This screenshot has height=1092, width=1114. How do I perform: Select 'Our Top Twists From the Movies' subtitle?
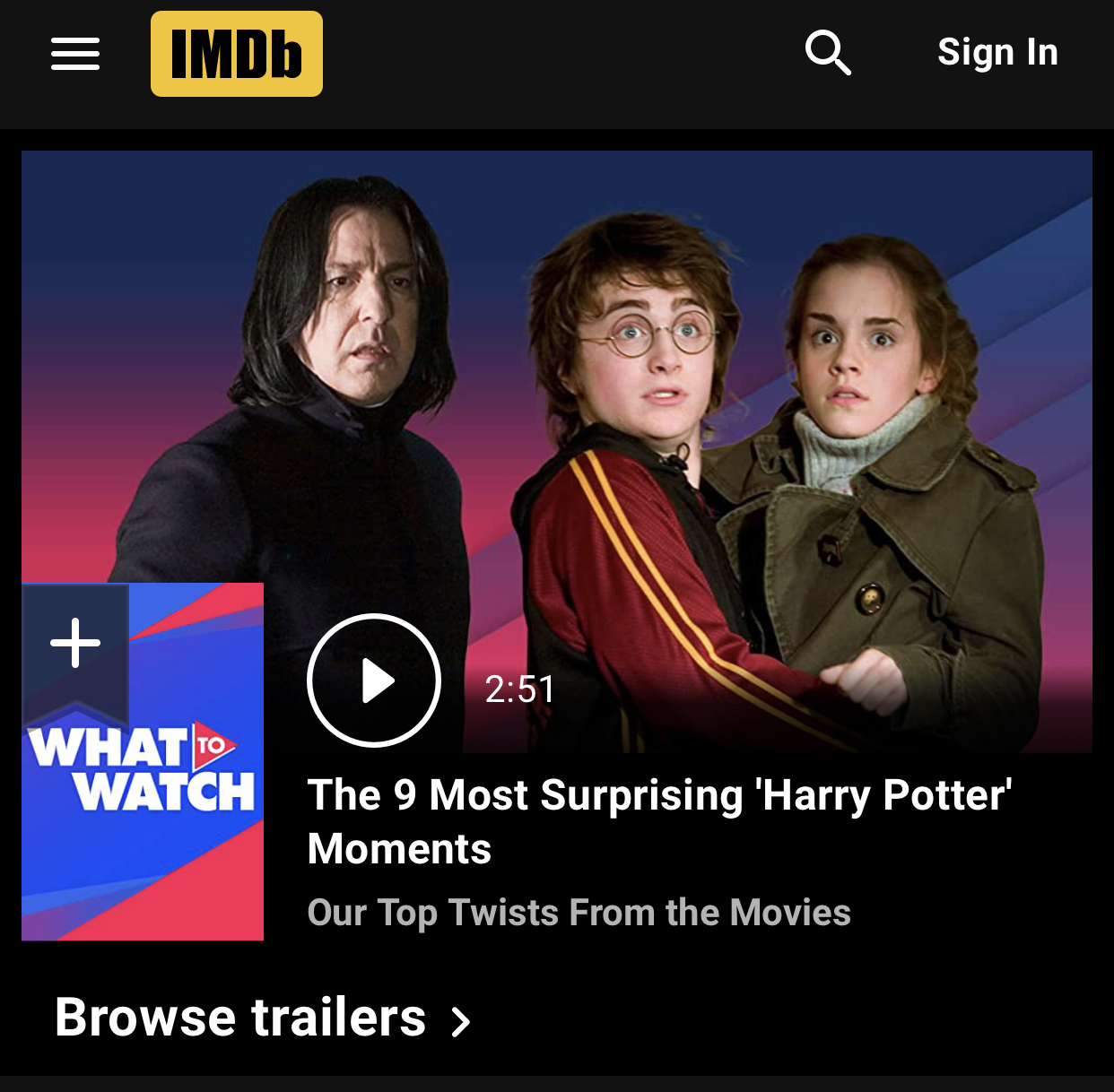(x=579, y=913)
